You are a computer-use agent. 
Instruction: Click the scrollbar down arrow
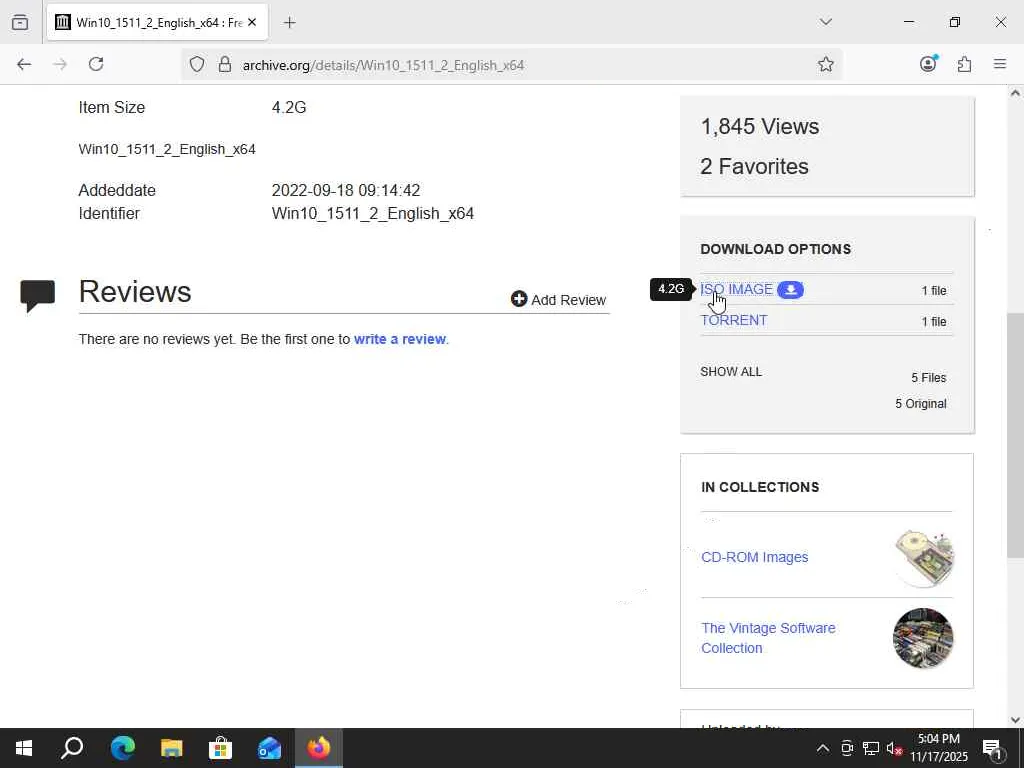click(1015, 720)
